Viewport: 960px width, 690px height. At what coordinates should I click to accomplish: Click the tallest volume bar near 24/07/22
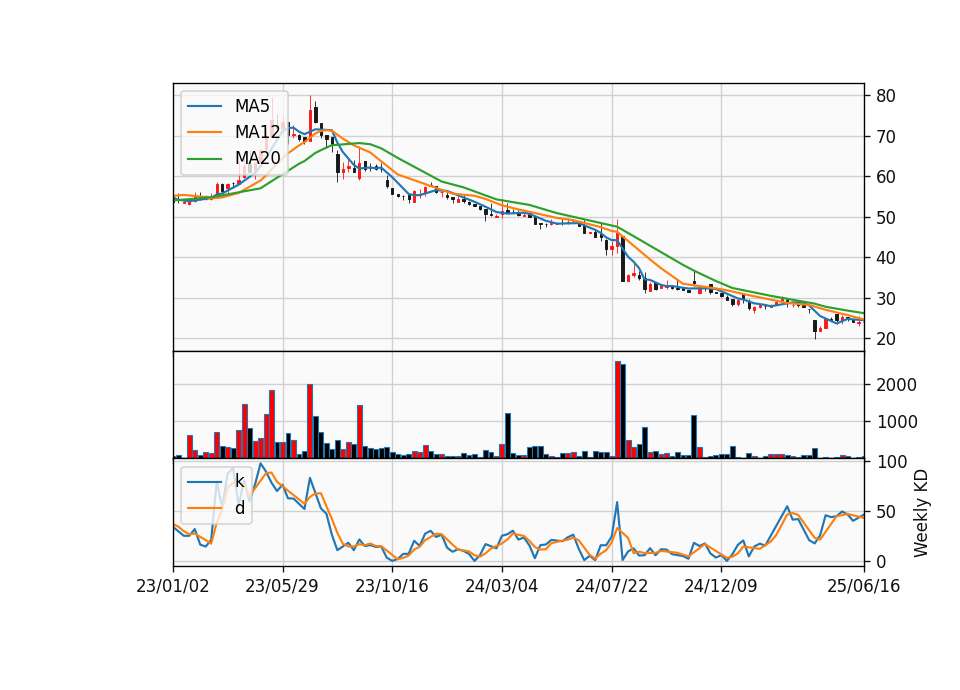tap(618, 410)
